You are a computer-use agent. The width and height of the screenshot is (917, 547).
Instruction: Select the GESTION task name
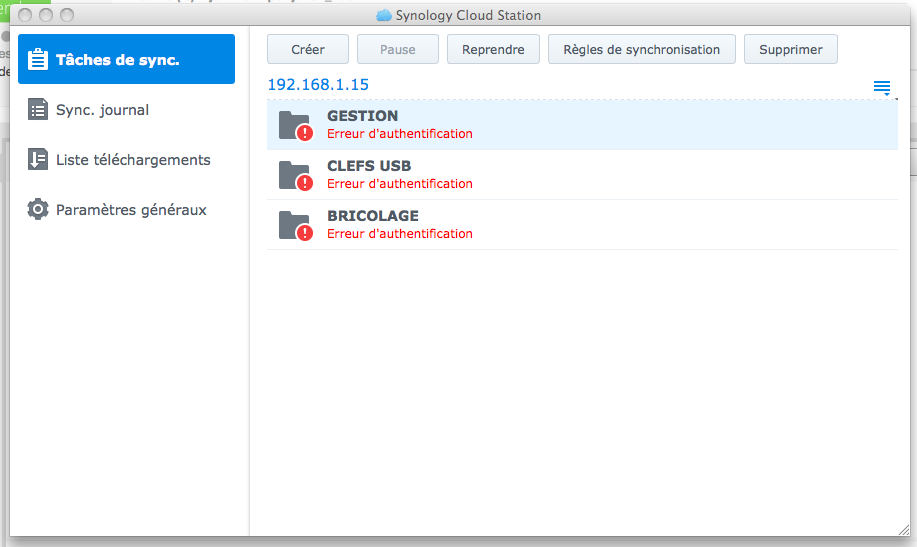pyautogui.click(x=363, y=116)
